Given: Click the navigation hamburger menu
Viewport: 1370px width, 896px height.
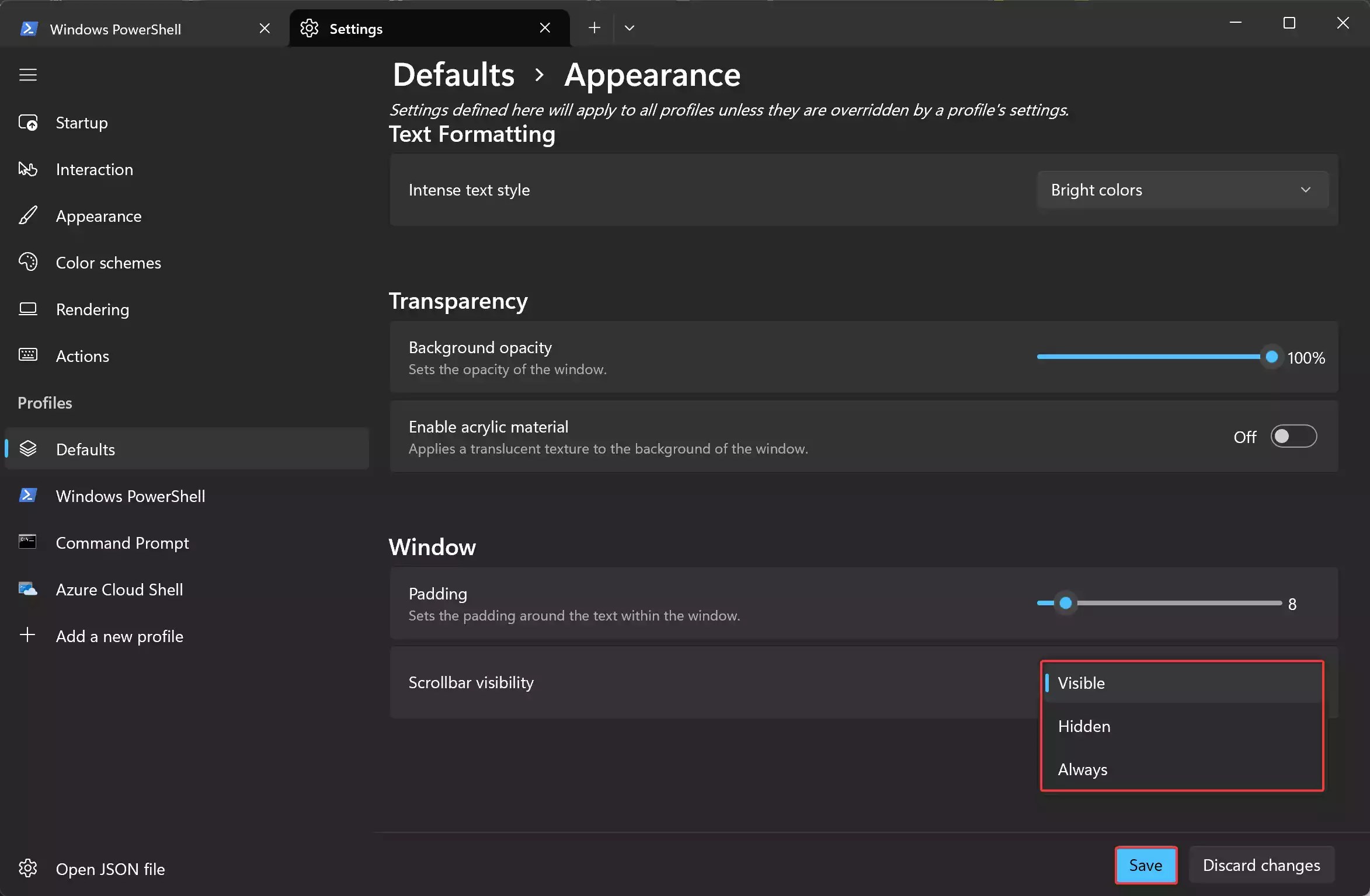Looking at the screenshot, I should [x=27, y=75].
